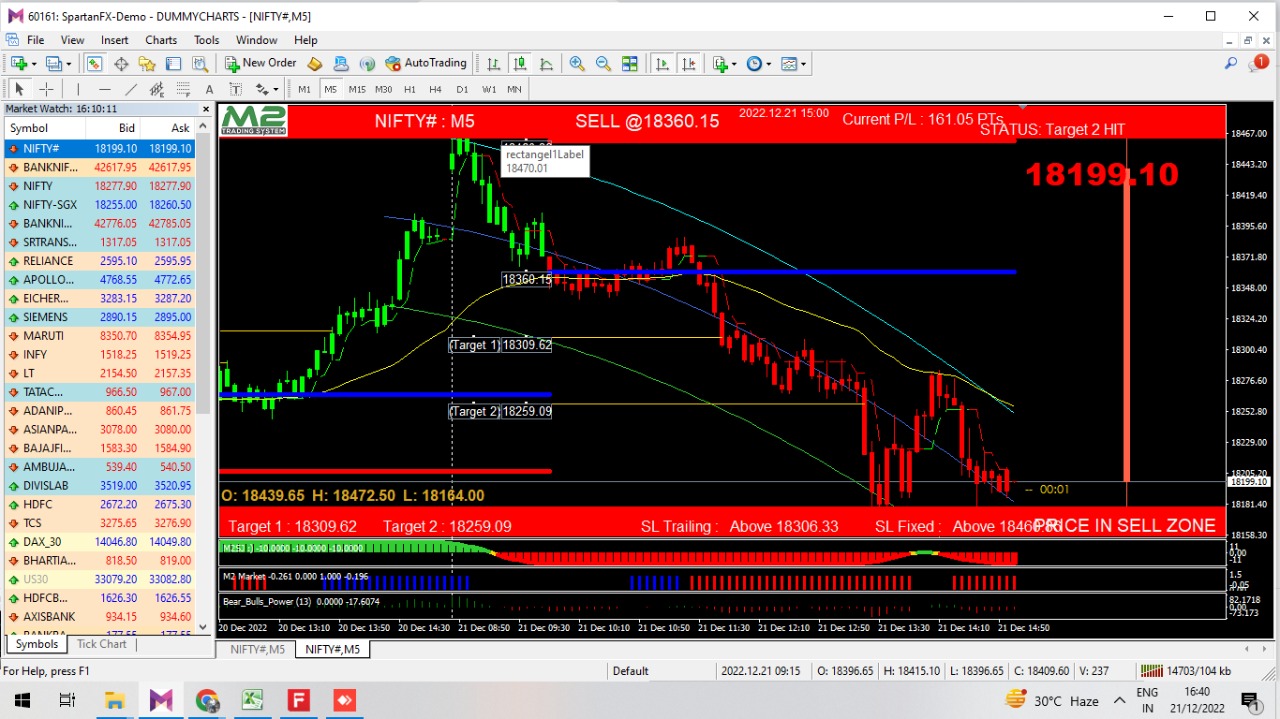Image resolution: width=1280 pixels, height=719 pixels.
Task: Click the New Chart icon
Action: (x=18, y=63)
